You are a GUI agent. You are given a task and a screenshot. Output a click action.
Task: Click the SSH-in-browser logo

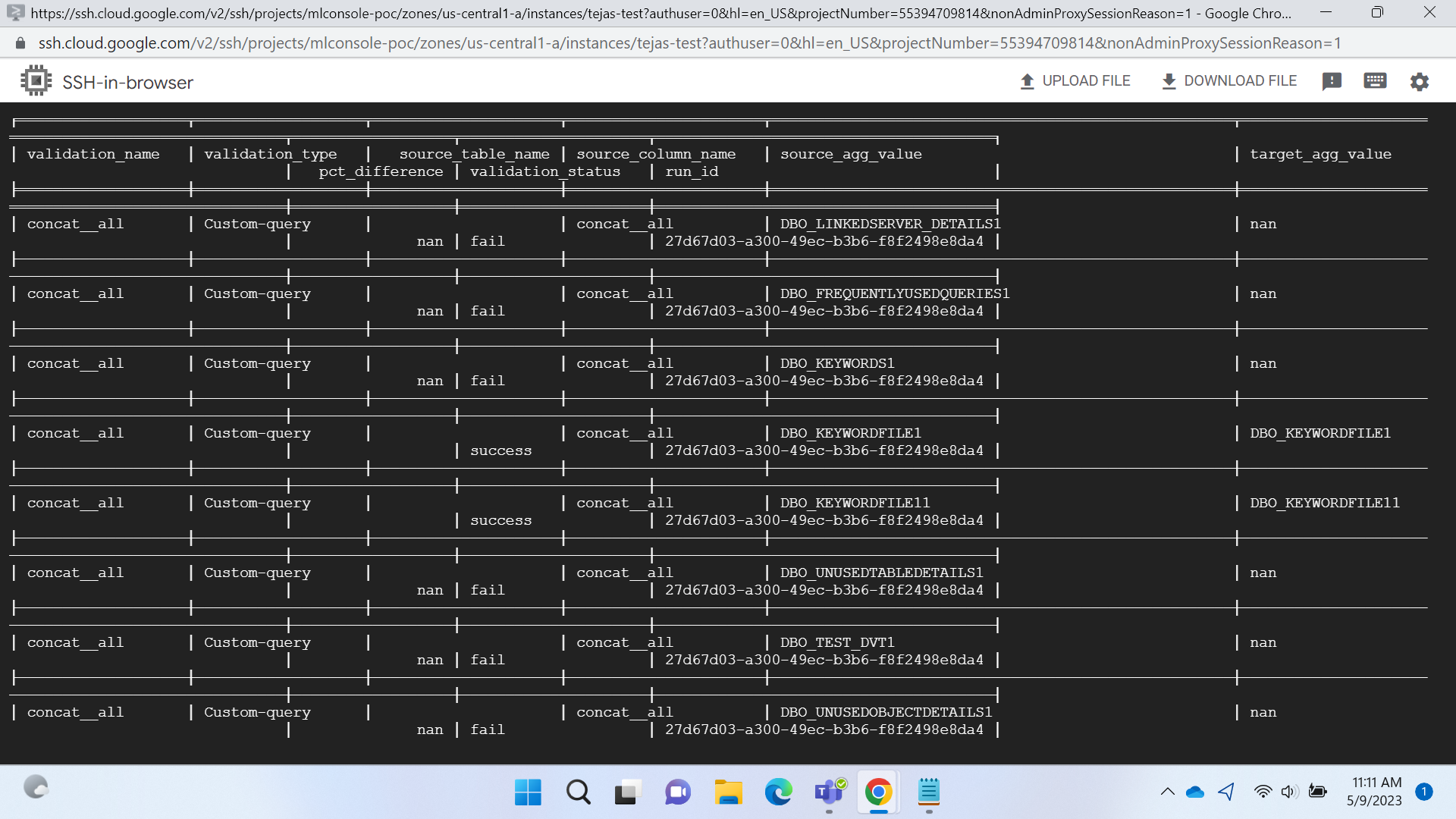36,80
